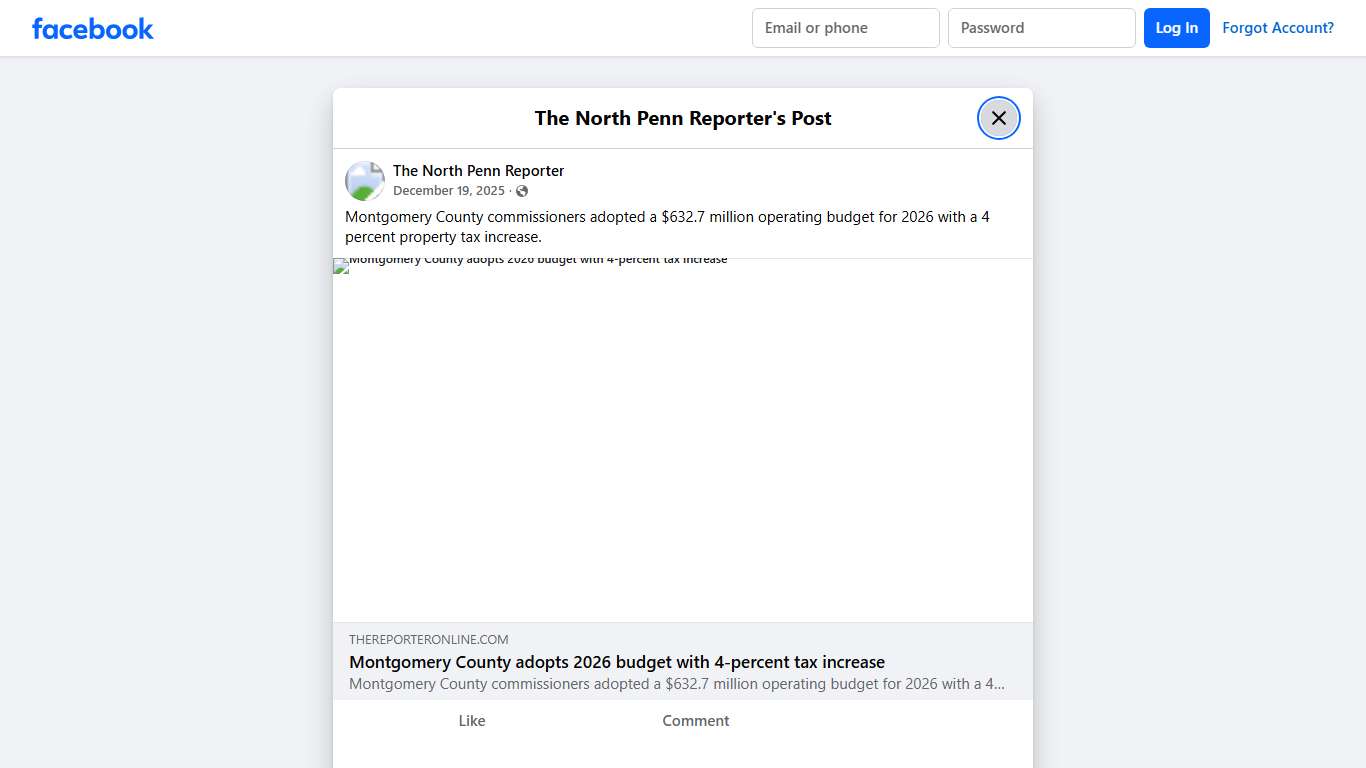Click the dialog title The North Penn Reporter's Post
Viewport: 1366px width, 768px height.
[683, 118]
